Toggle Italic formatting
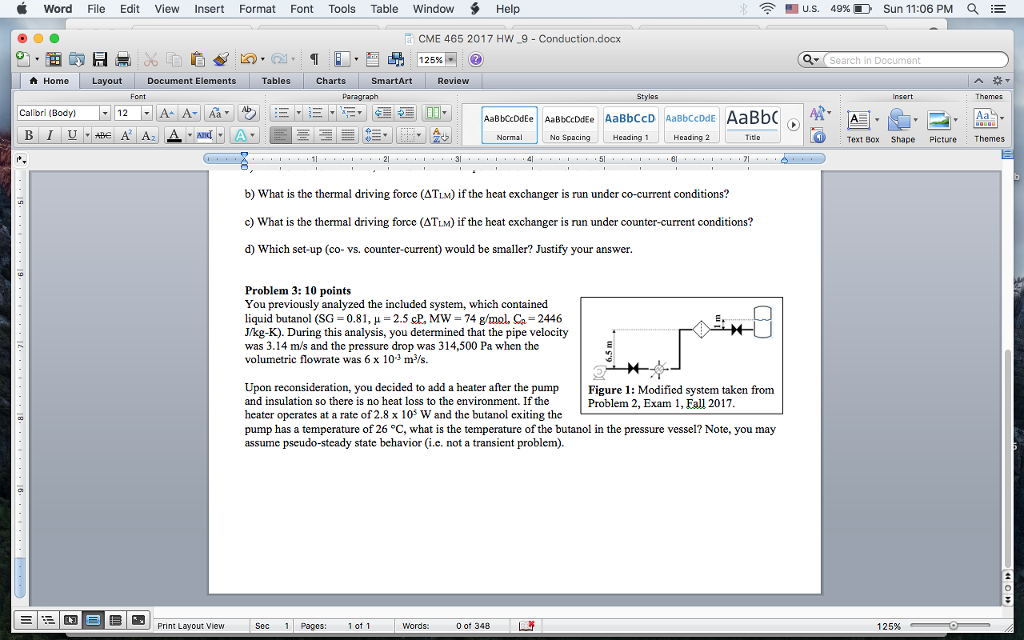 pyautogui.click(x=48, y=136)
